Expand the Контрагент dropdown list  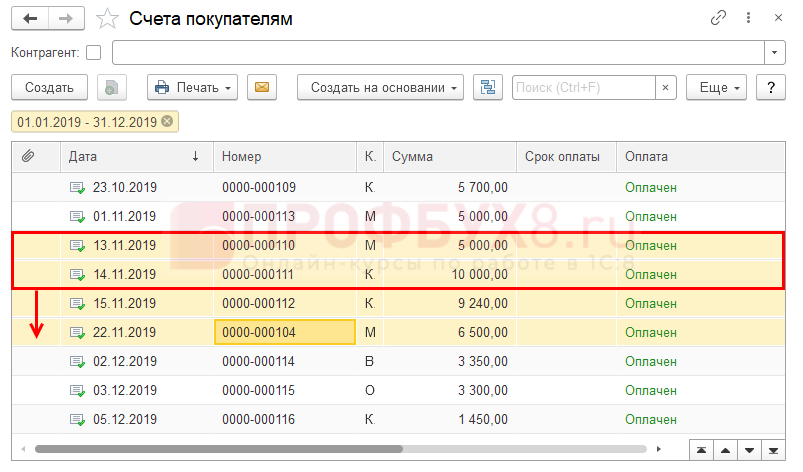774,52
